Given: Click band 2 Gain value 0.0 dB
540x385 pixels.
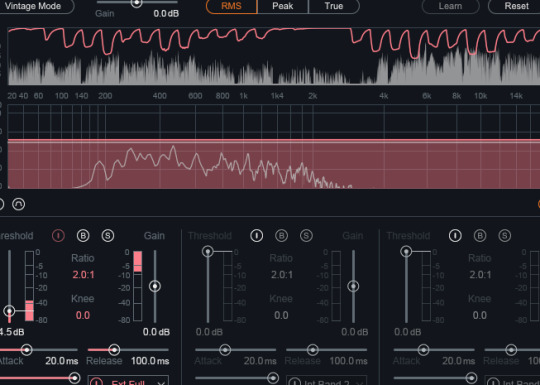Looking at the screenshot, I should pyautogui.click(x=355, y=332).
